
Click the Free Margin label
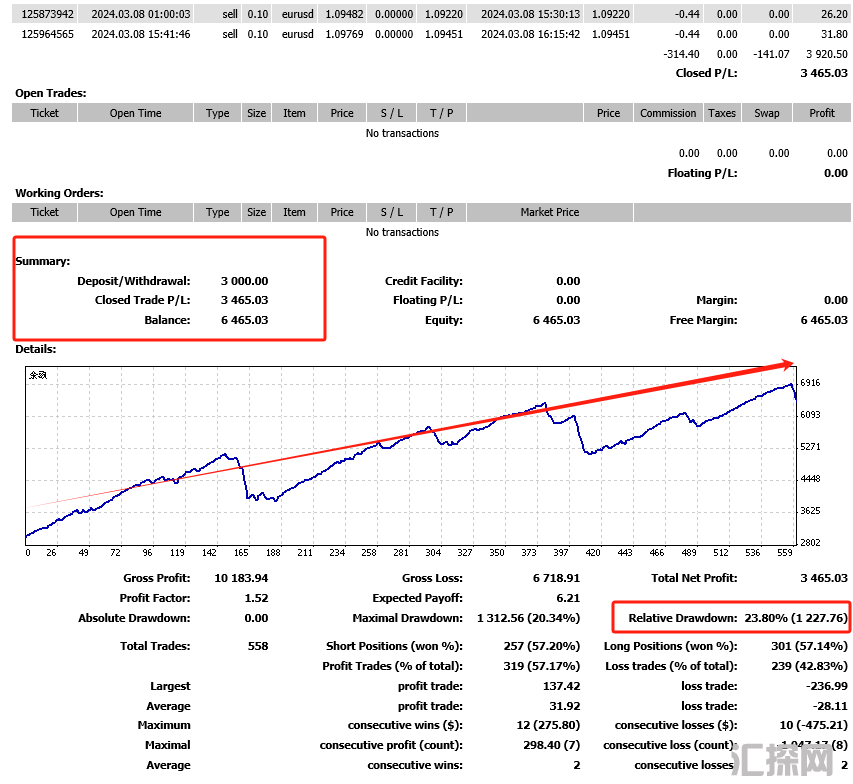(x=703, y=320)
